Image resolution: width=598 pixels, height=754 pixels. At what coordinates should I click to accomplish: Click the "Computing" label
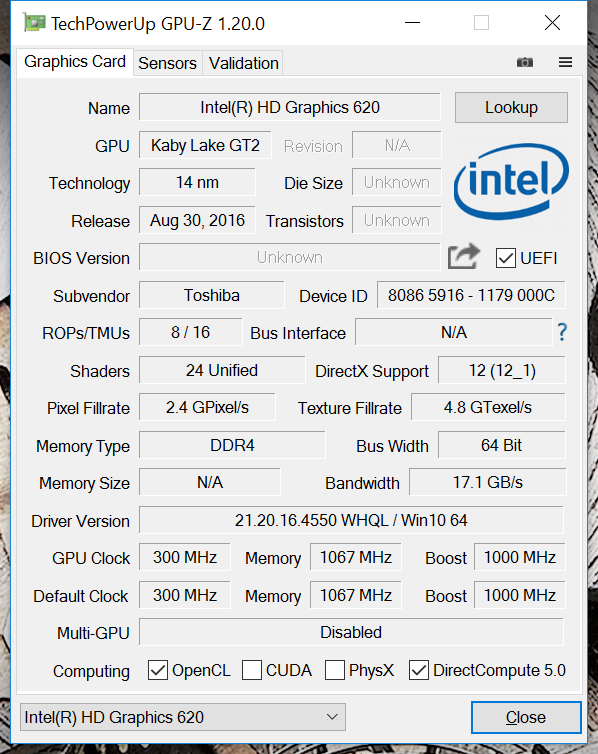pos(91,671)
